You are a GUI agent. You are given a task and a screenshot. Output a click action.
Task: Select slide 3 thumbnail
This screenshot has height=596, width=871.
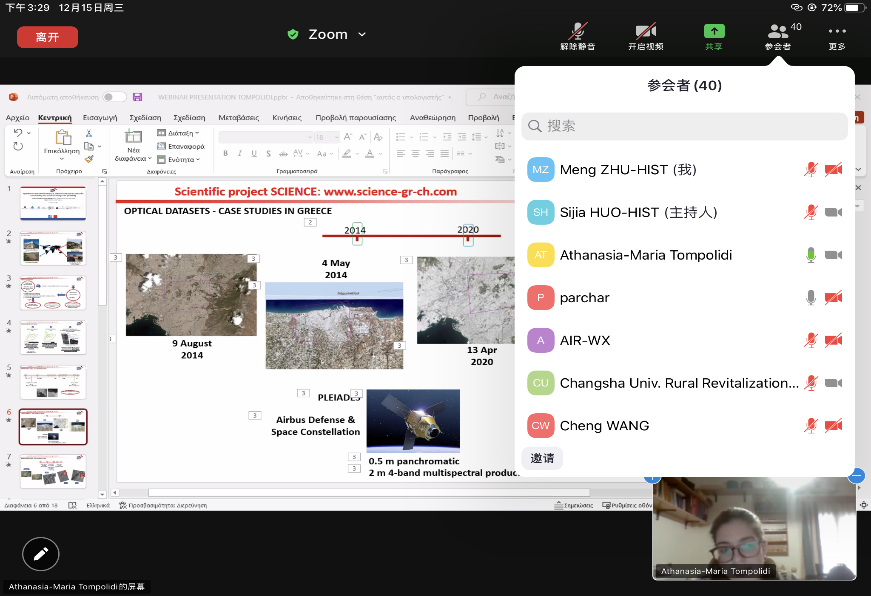tap(53, 293)
